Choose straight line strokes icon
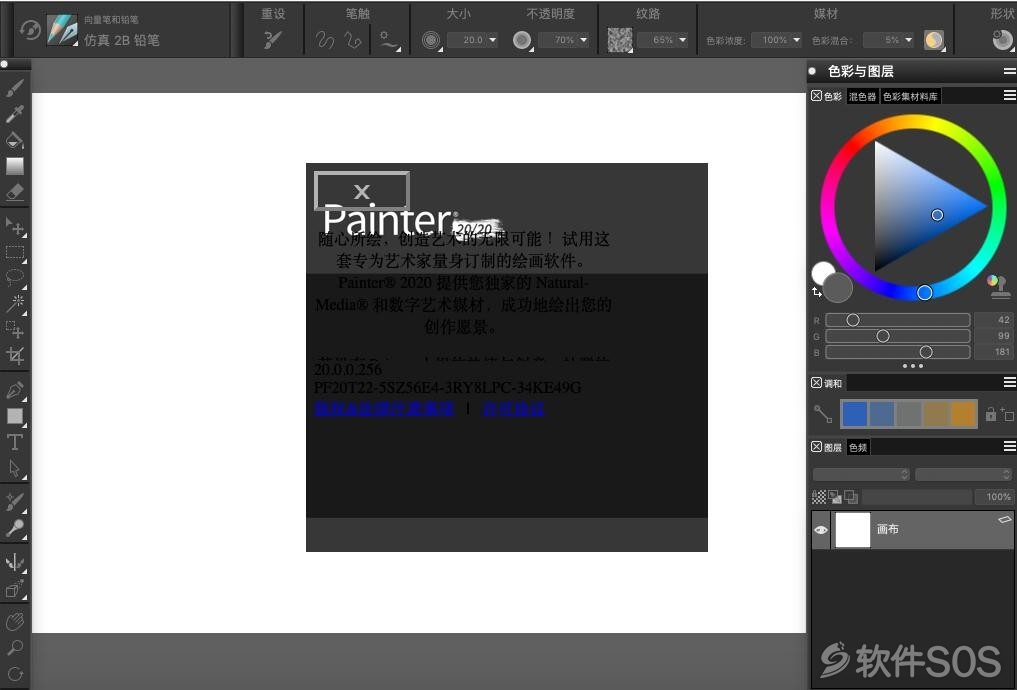The image size is (1017, 690). [x=353, y=40]
